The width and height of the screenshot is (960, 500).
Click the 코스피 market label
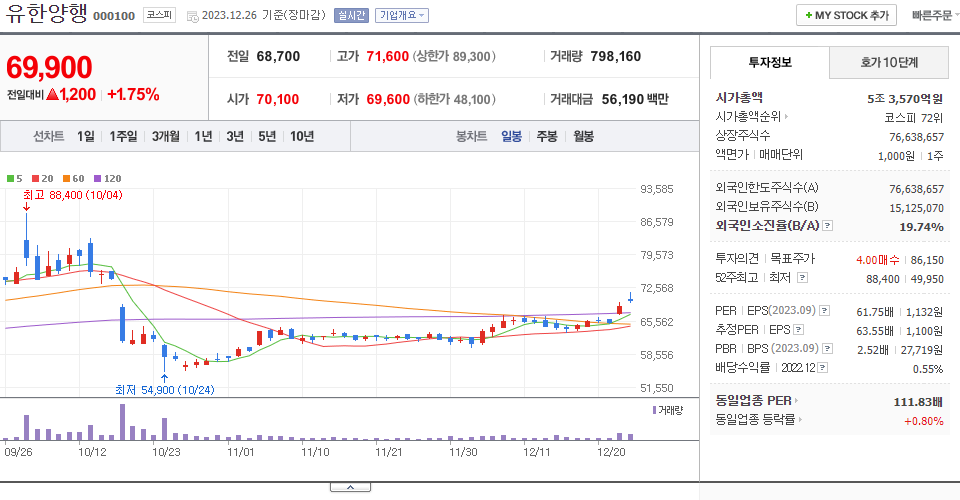pos(159,15)
